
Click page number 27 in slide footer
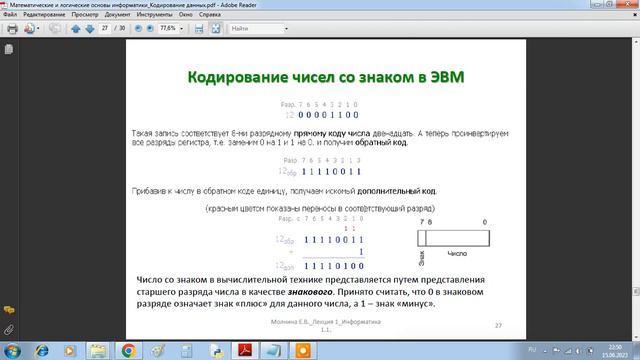click(498, 325)
